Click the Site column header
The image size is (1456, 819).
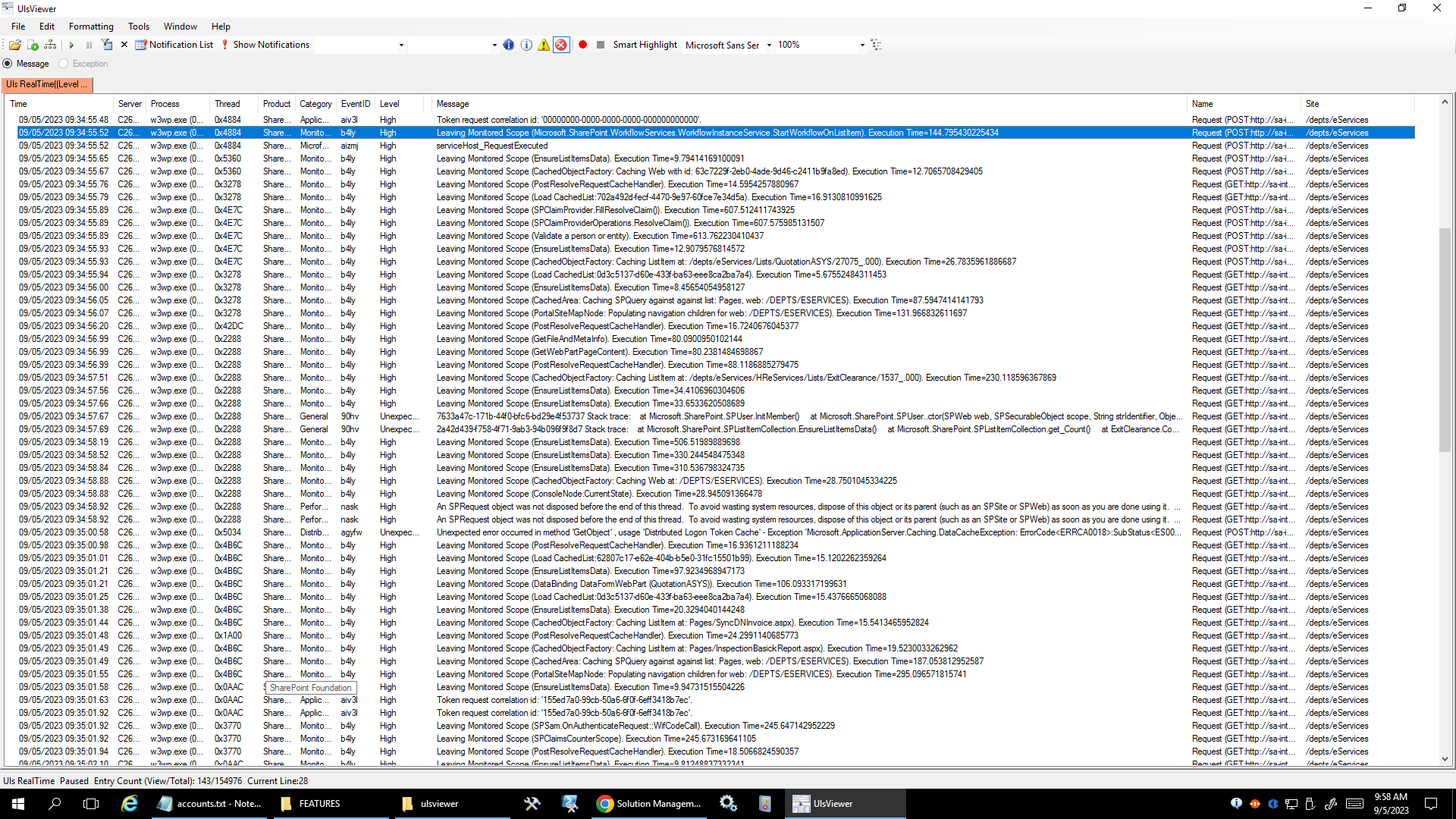click(1357, 104)
